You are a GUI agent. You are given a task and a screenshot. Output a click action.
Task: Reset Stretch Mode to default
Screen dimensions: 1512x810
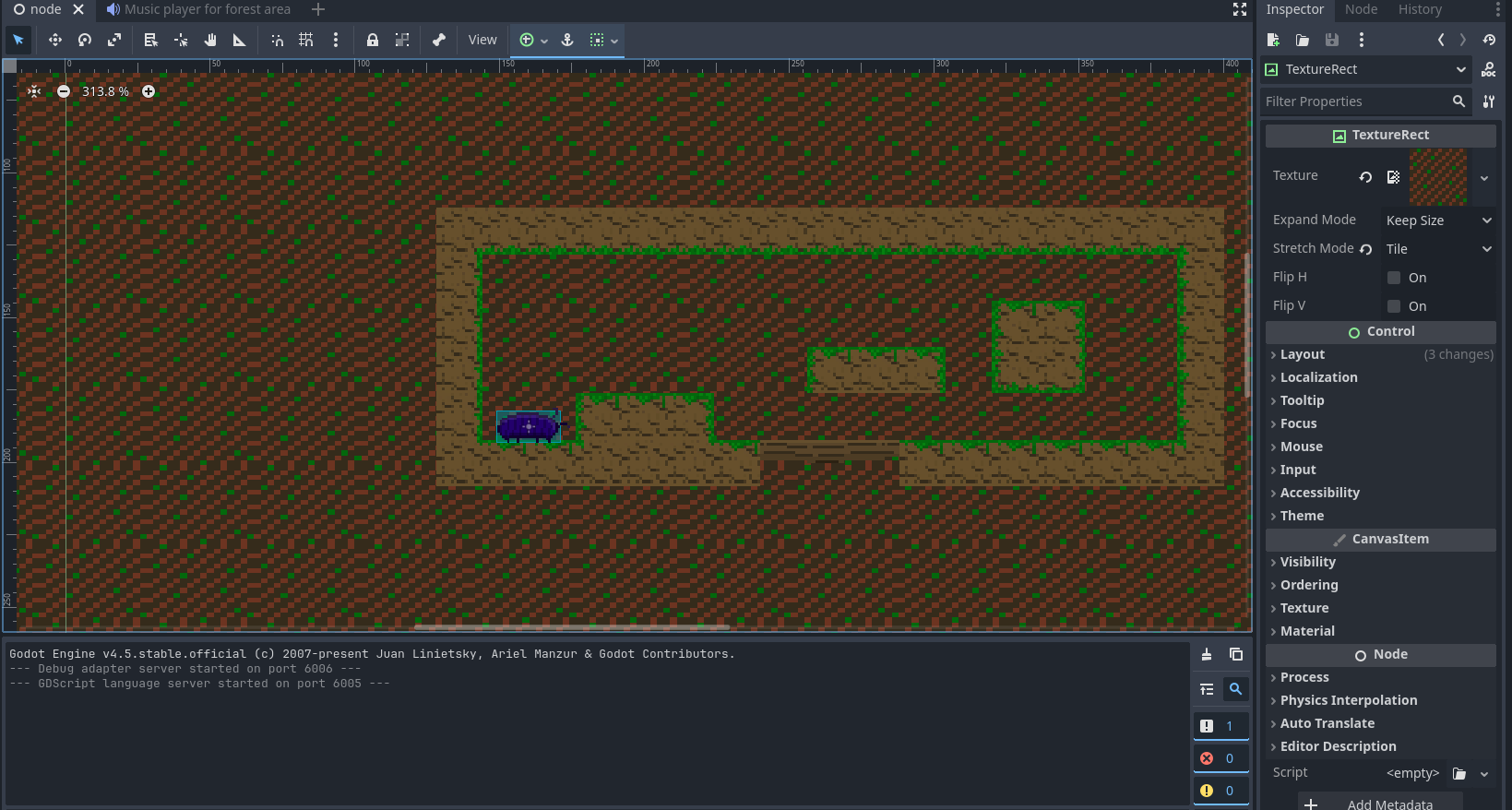(1366, 249)
